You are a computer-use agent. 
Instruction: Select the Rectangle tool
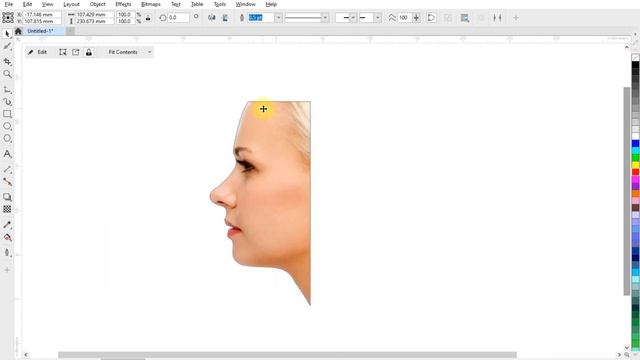click(7, 114)
